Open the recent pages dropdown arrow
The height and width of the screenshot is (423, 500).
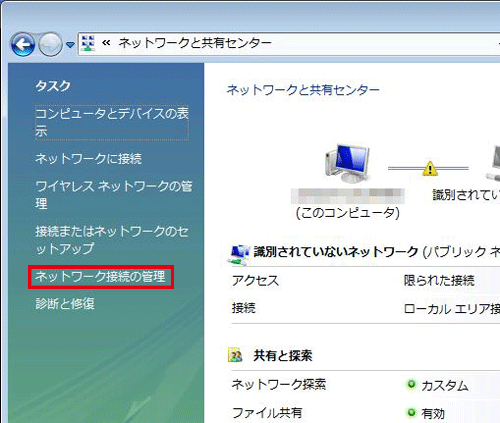point(70,44)
